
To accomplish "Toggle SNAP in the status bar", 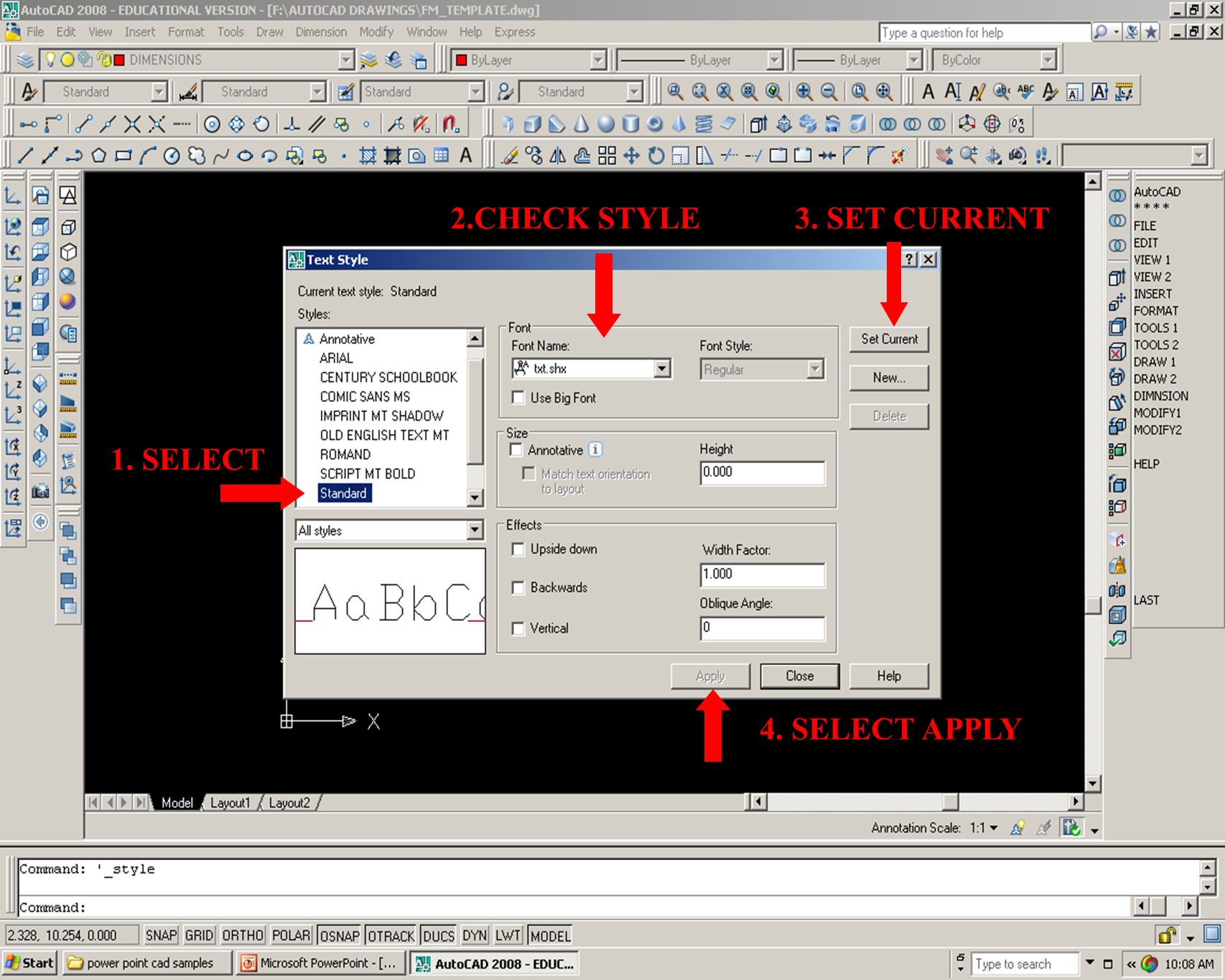I will click(161, 935).
